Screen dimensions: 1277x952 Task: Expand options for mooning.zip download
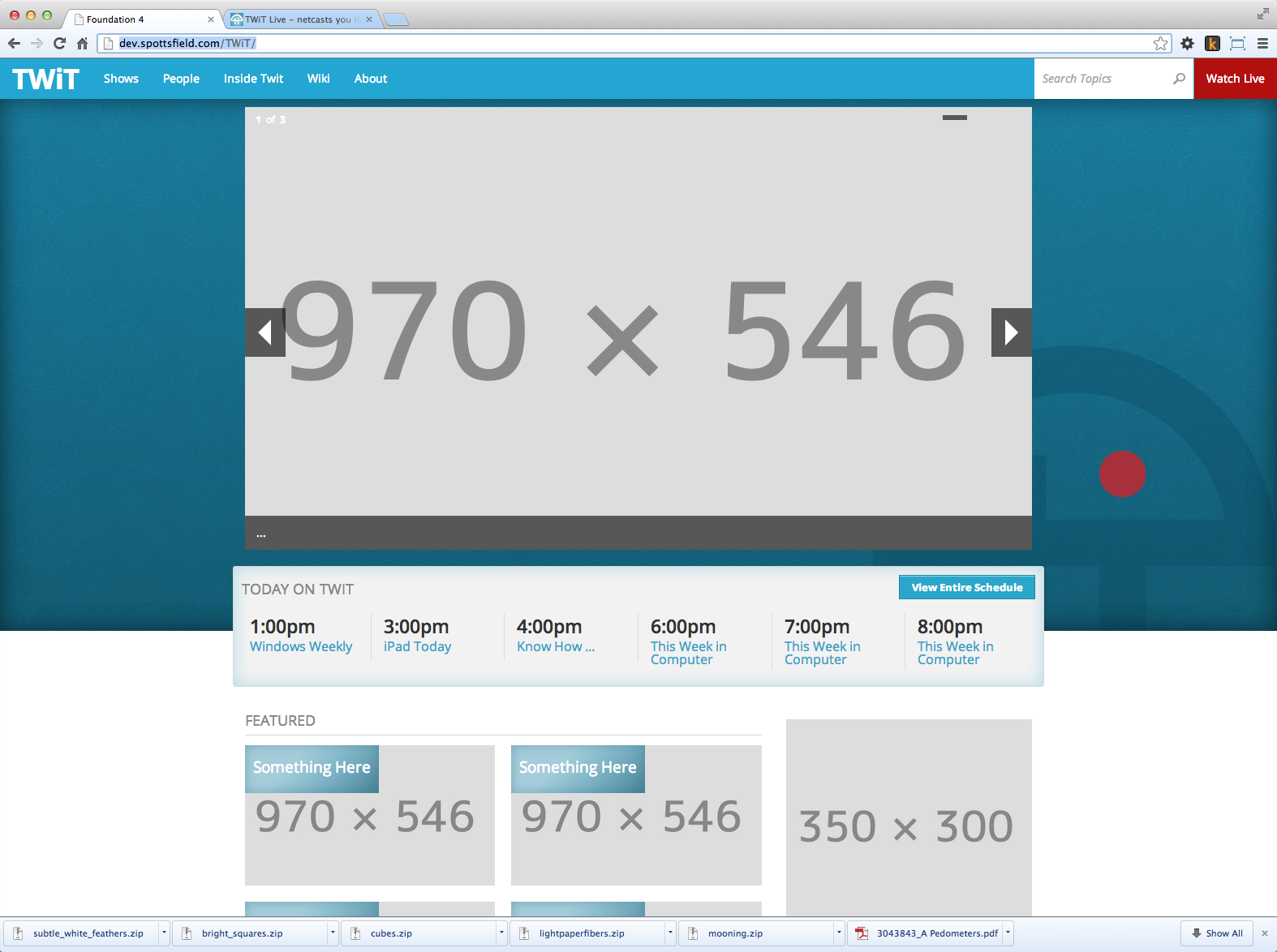839,933
